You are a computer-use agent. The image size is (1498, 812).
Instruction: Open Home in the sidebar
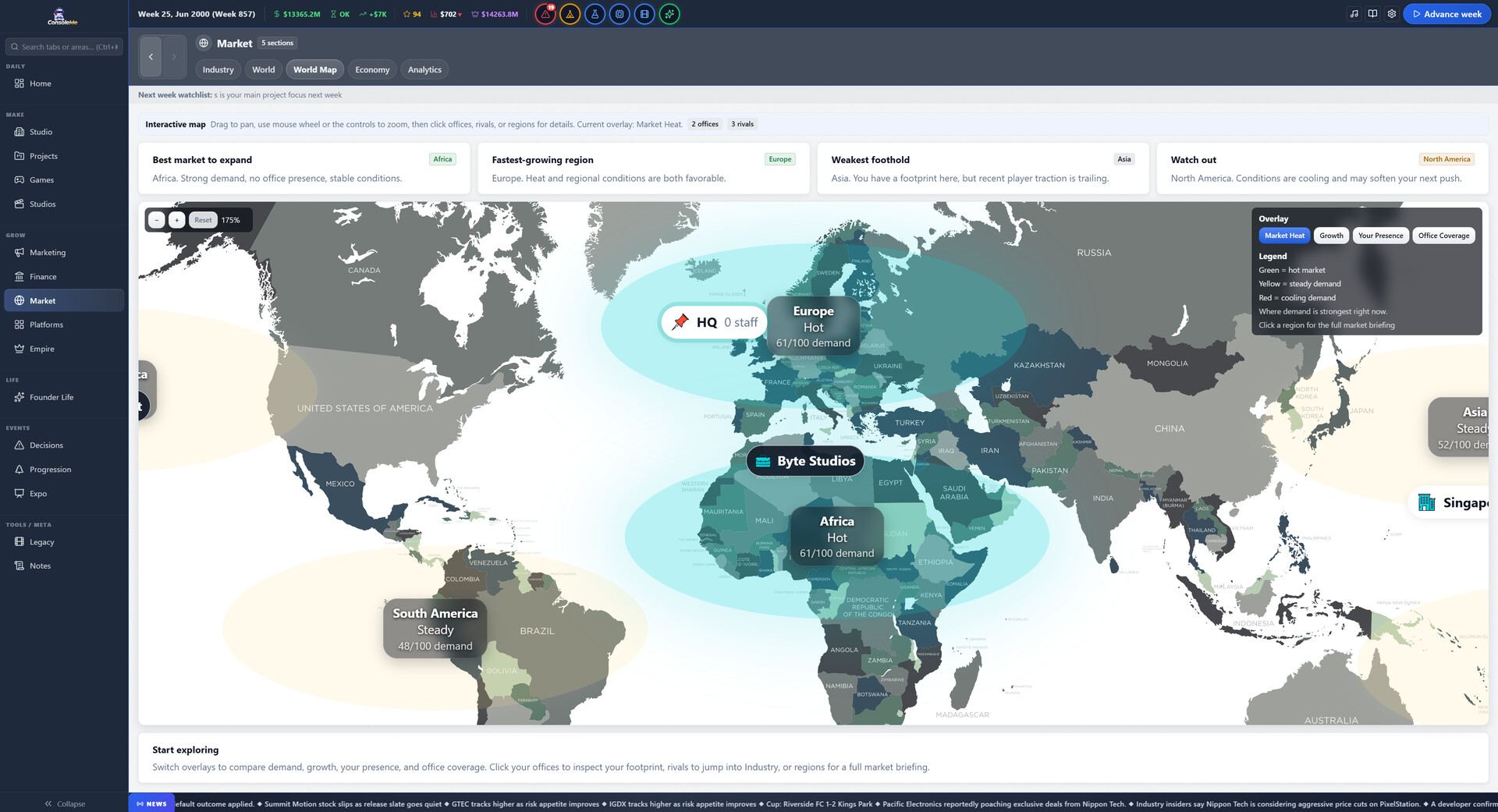[x=64, y=83]
